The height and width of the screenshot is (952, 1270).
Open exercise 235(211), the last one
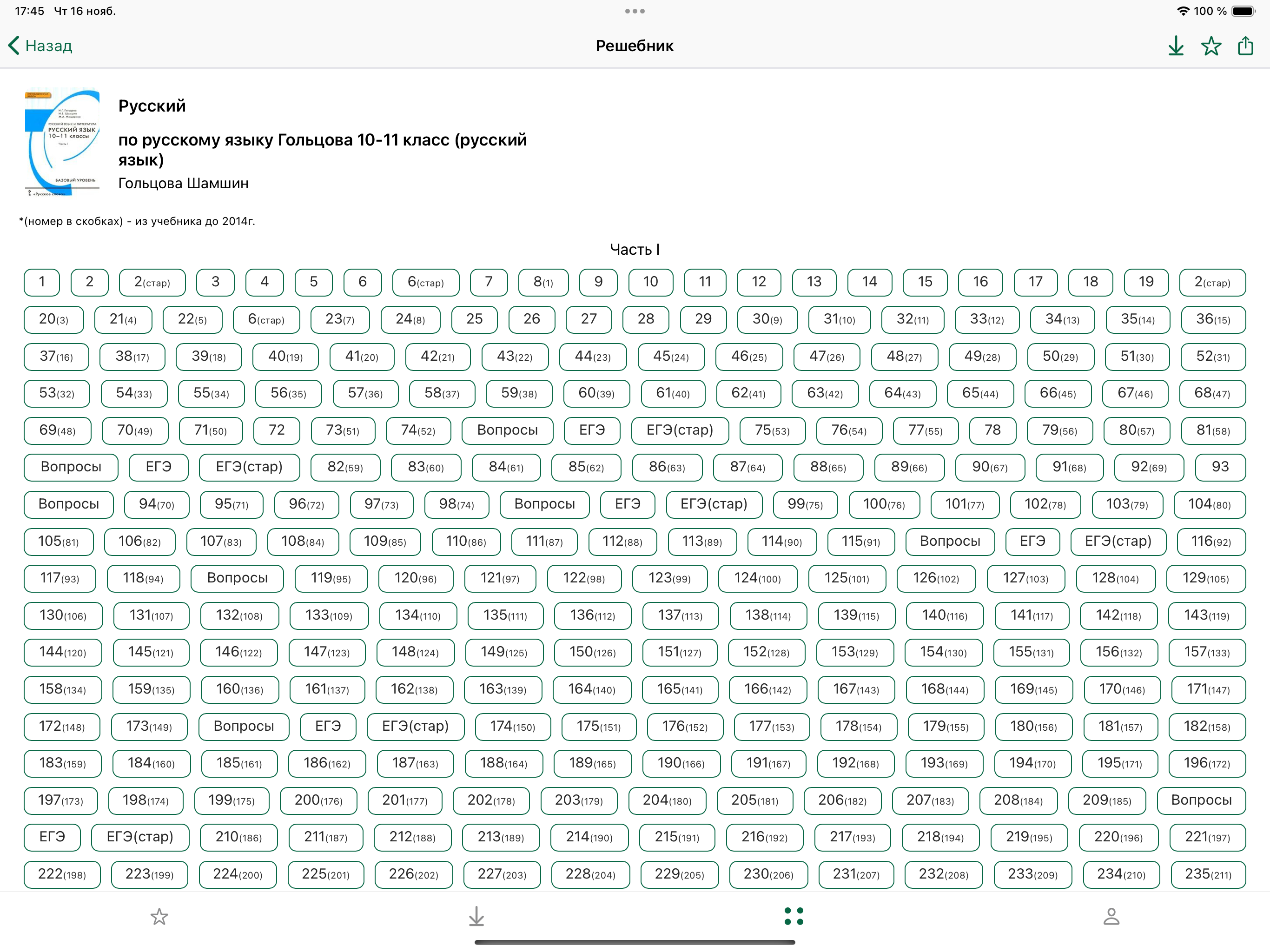(1210, 874)
